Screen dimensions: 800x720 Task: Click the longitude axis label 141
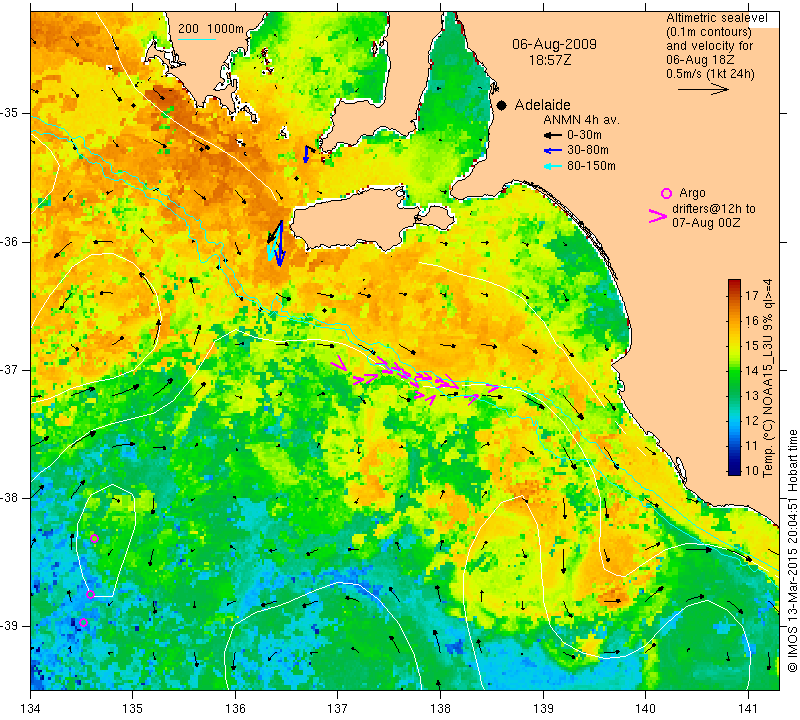pyautogui.click(x=748, y=708)
